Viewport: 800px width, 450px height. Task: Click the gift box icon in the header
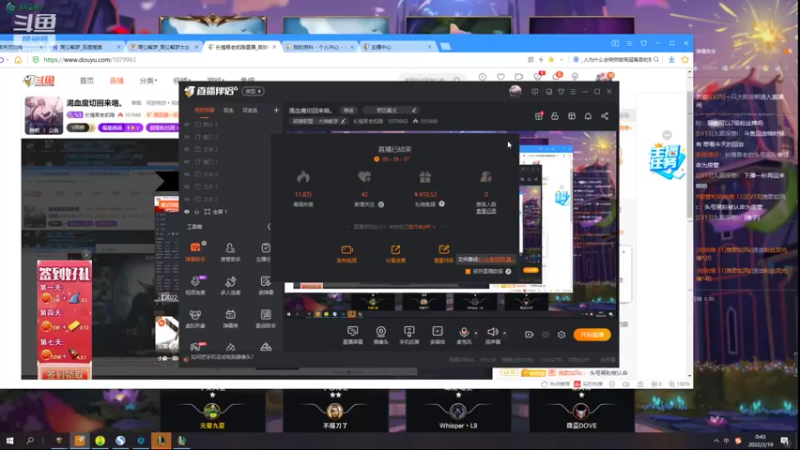click(x=539, y=116)
